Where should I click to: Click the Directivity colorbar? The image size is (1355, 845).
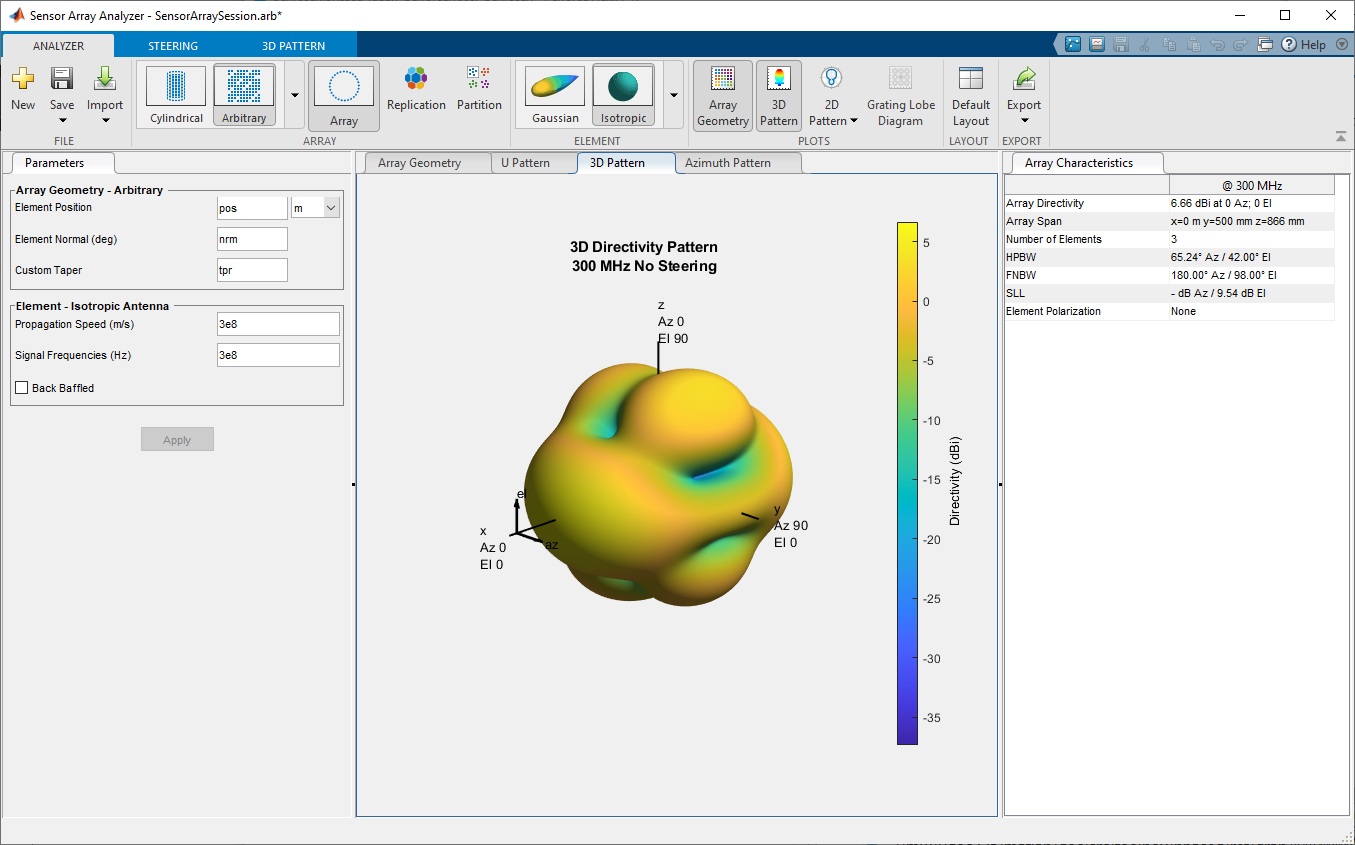click(907, 483)
